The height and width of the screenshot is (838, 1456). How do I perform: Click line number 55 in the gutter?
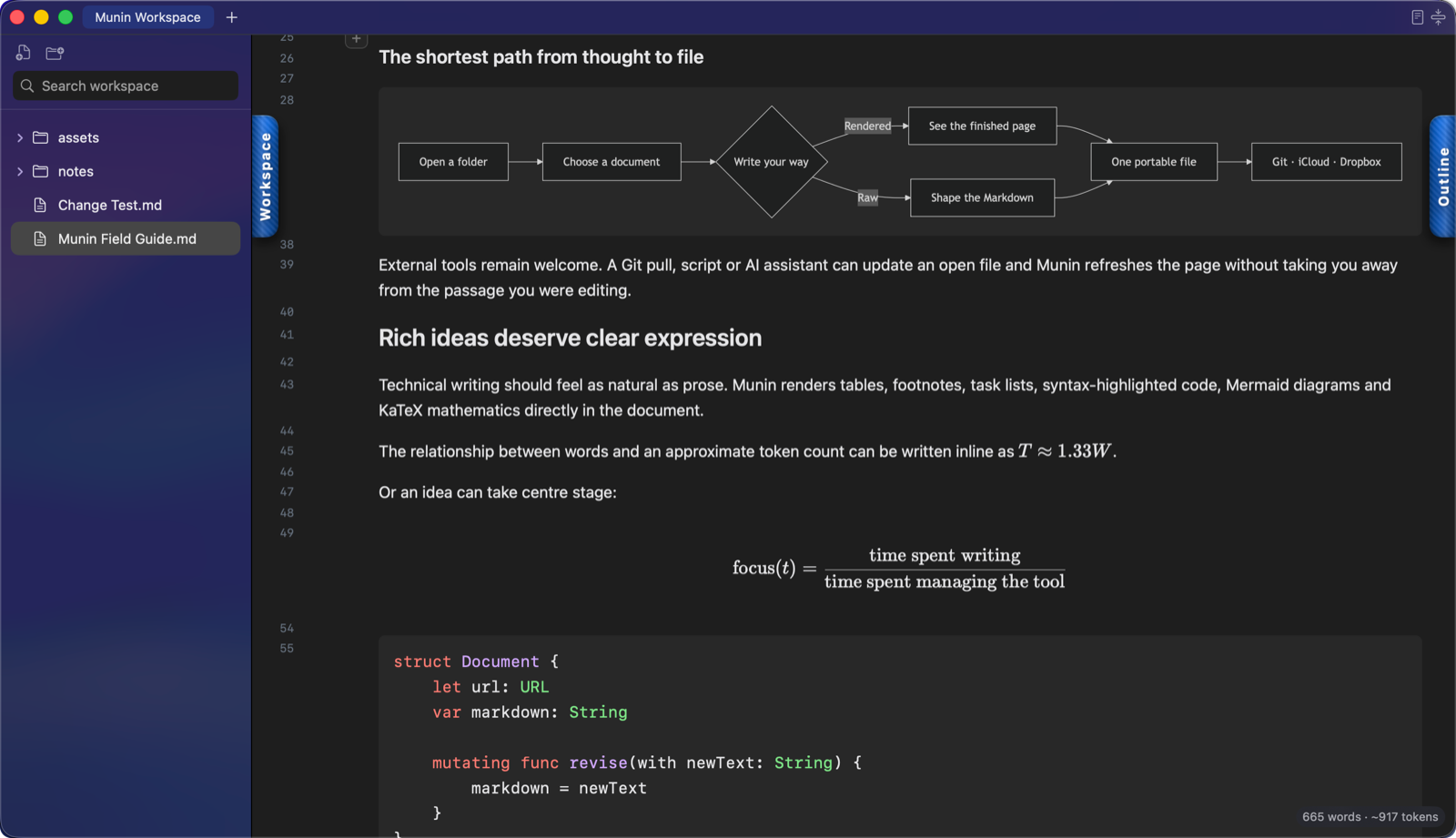(287, 649)
